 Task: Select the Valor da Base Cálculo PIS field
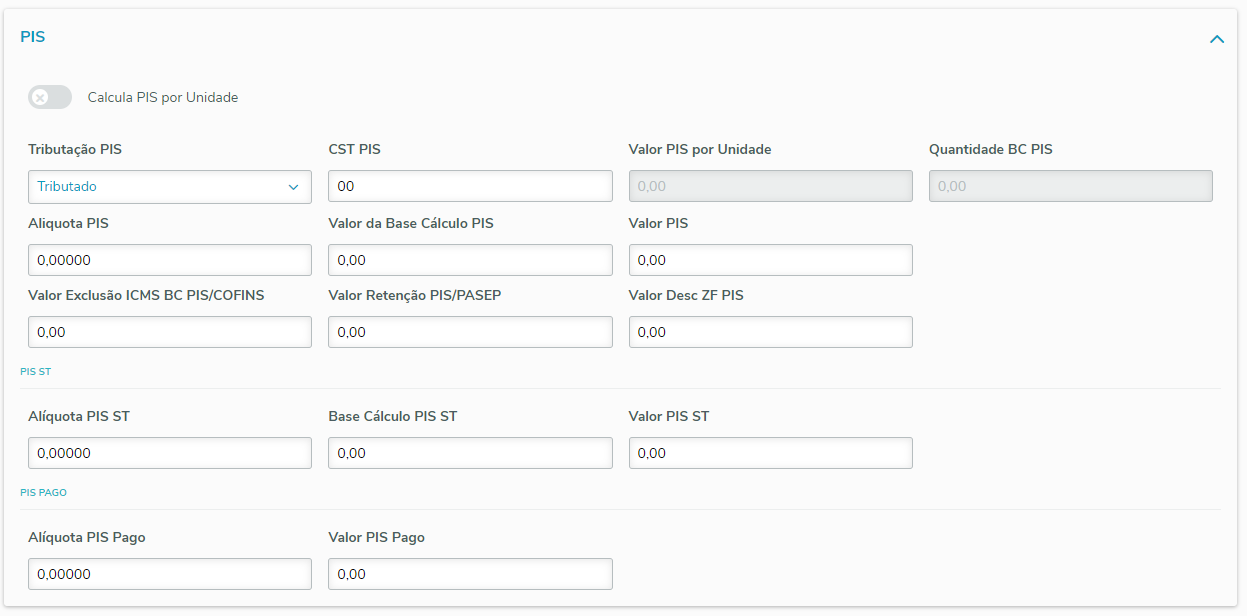pyautogui.click(x=470, y=260)
